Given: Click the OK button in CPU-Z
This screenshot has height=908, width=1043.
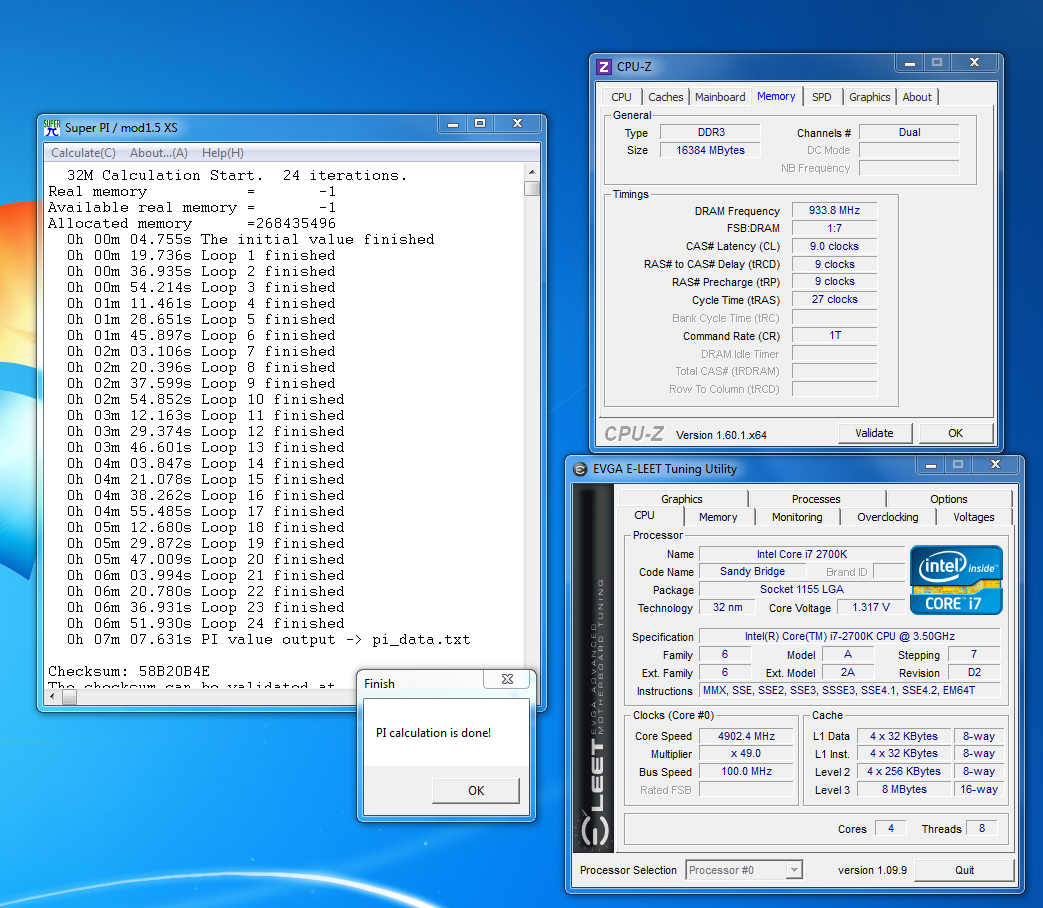Looking at the screenshot, I should pos(955,433).
